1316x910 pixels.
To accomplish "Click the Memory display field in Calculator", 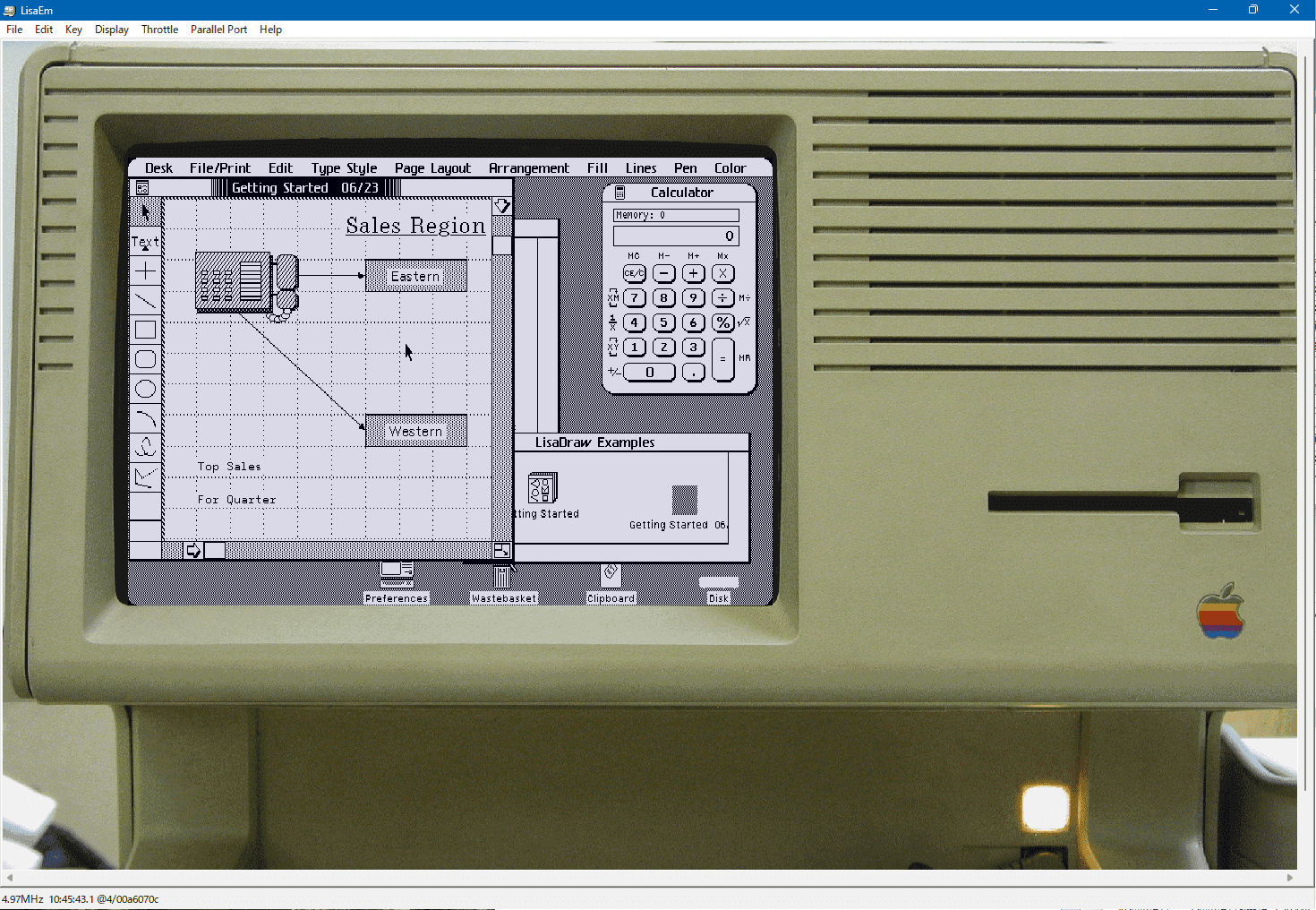I will point(676,215).
